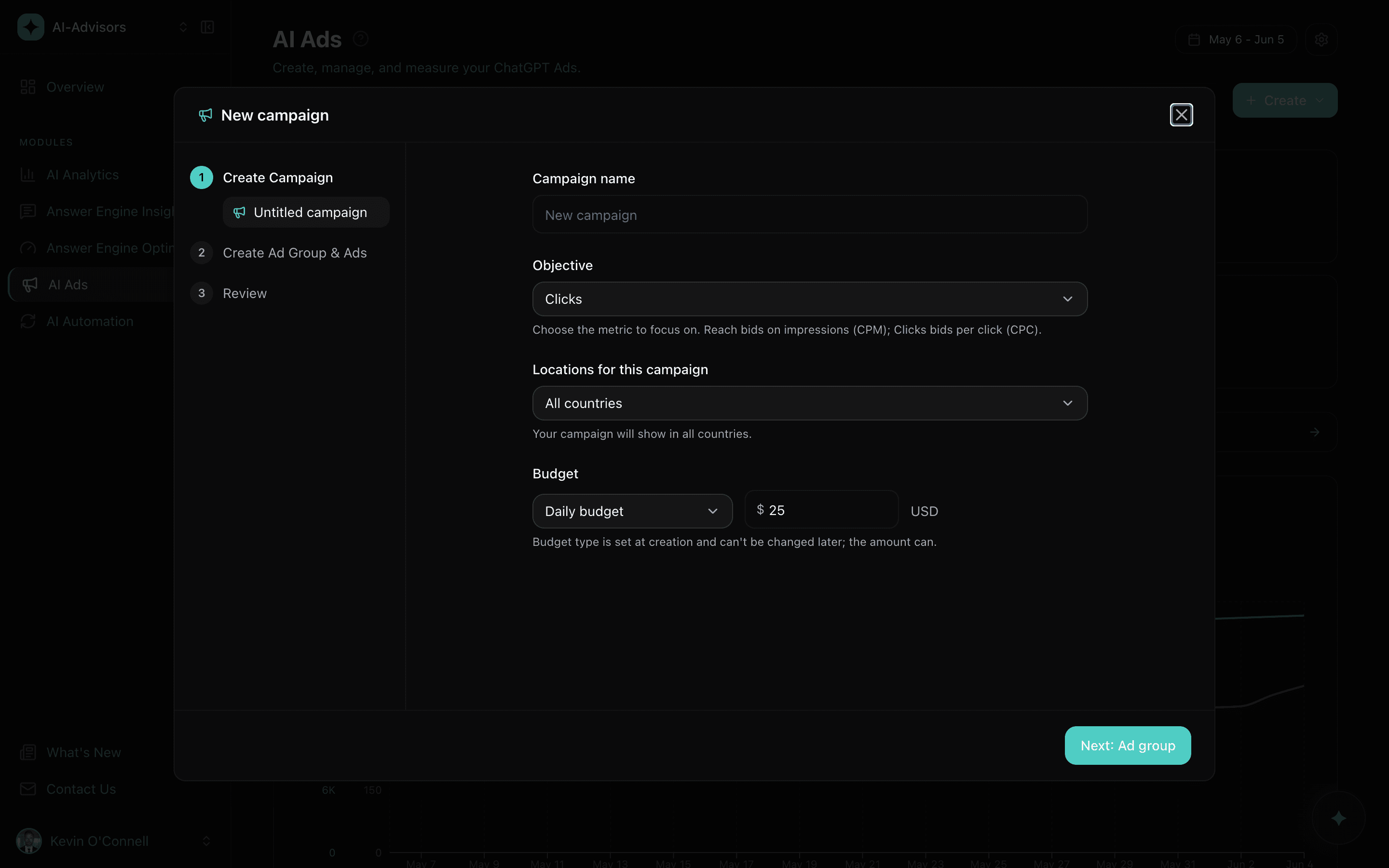Open Kevin O'Connell user menu
The width and height of the screenshot is (1389, 868).
115,841
